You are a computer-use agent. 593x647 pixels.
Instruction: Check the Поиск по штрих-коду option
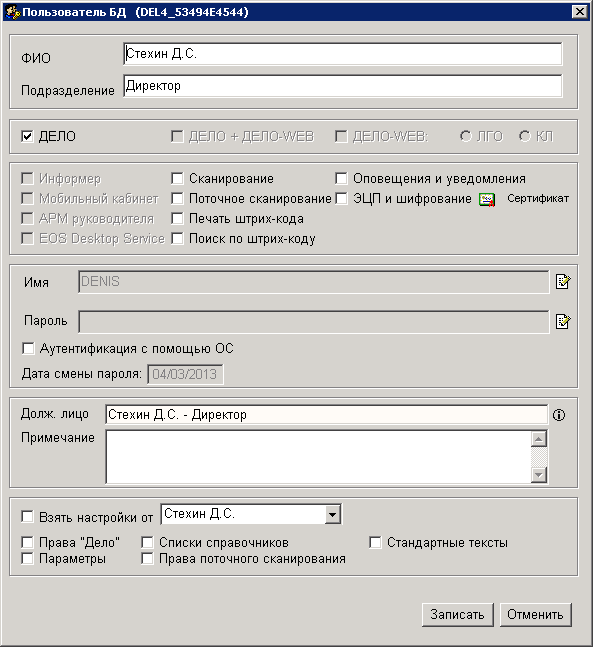click(177, 238)
